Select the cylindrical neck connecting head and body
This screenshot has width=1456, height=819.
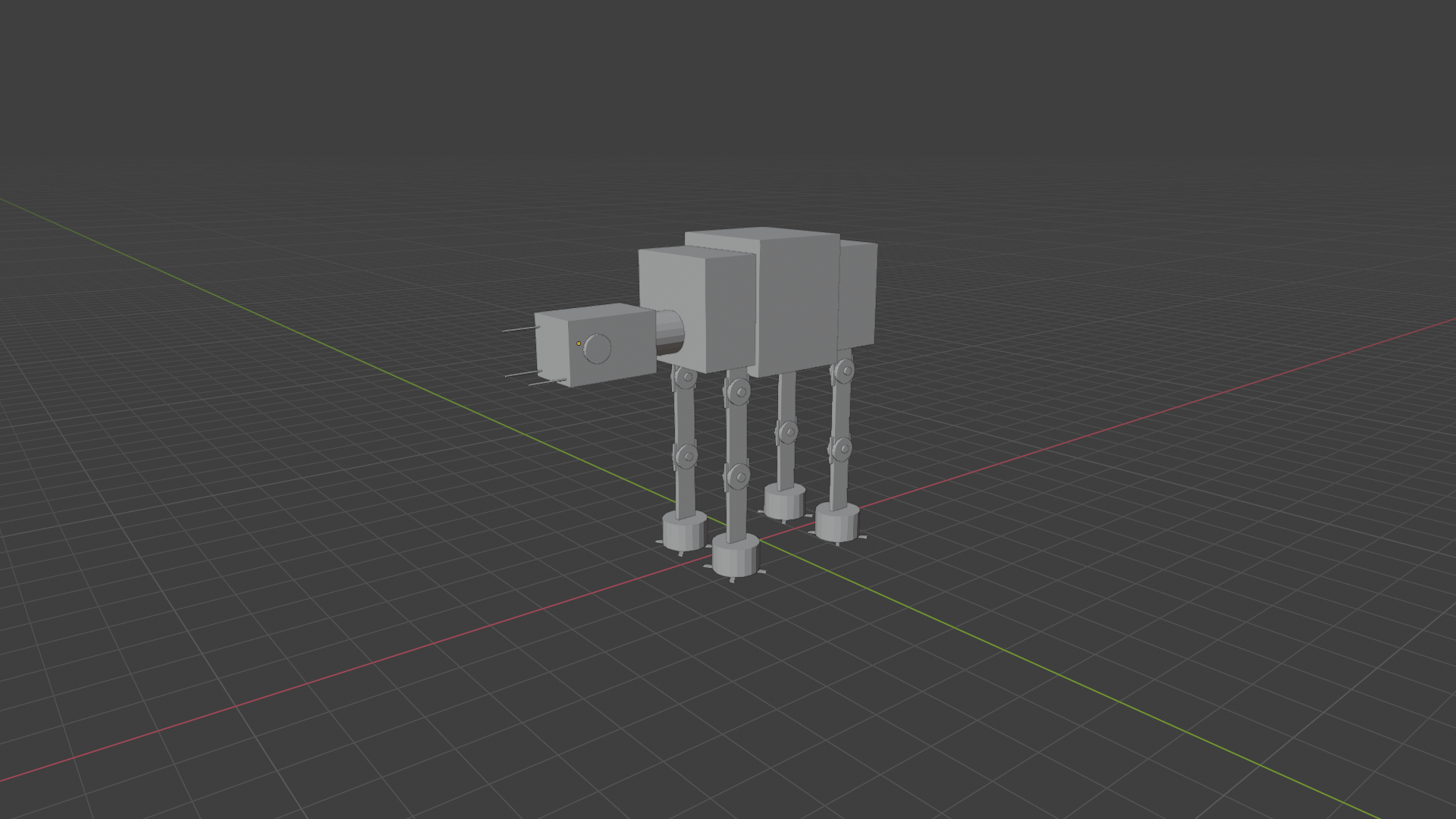pyautogui.click(x=669, y=332)
